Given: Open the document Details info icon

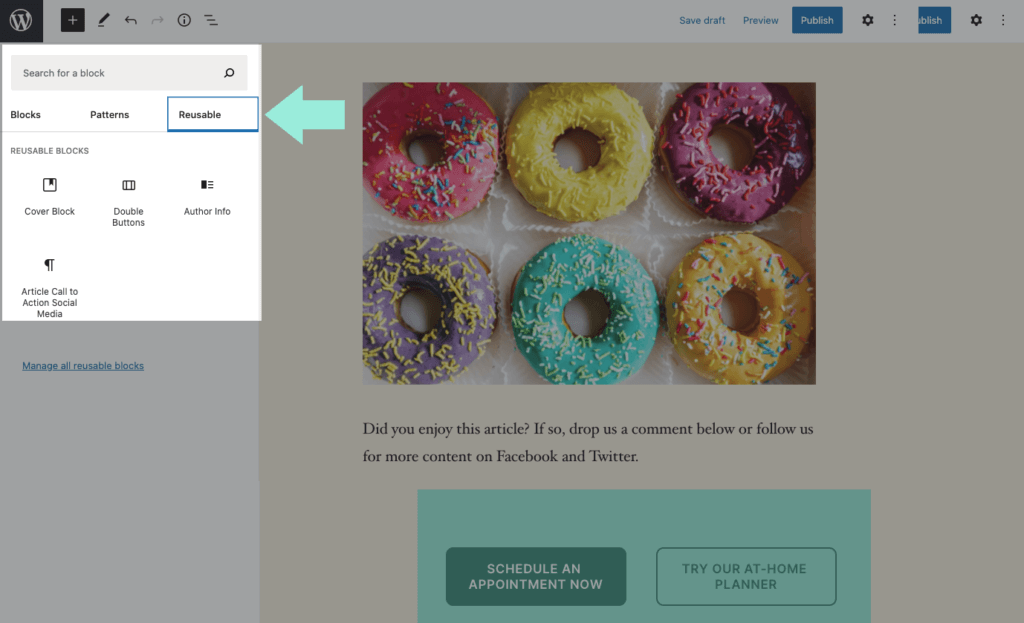Looking at the screenshot, I should [184, 20].
